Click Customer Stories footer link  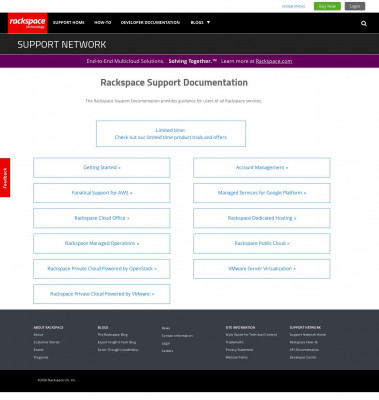point(47,342)
